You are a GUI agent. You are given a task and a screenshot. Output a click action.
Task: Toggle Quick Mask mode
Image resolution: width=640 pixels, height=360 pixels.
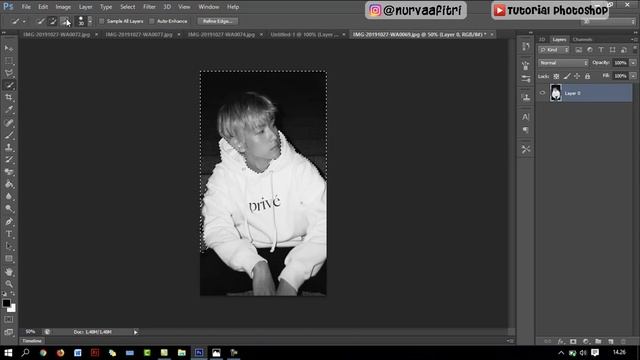(x=9, y=320)
